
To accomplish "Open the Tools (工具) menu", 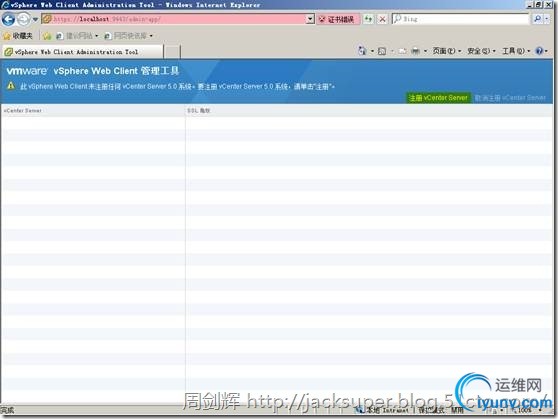I will [x=516, y=51].
